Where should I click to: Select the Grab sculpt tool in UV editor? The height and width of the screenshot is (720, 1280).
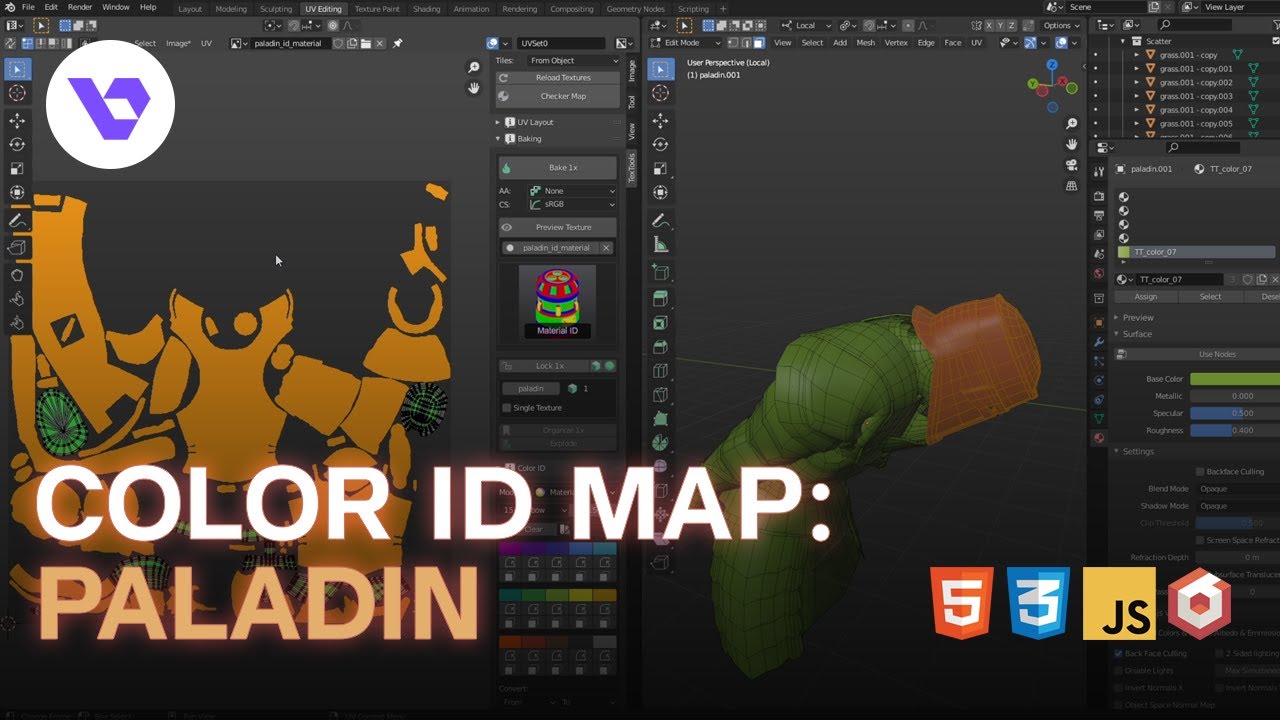(17, 273)
